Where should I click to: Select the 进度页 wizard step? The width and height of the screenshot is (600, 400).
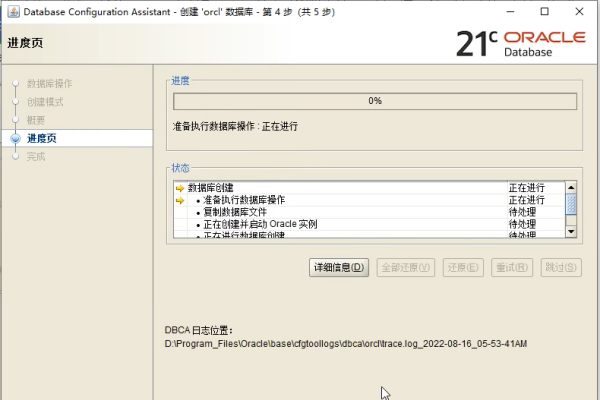pos(41,138)
